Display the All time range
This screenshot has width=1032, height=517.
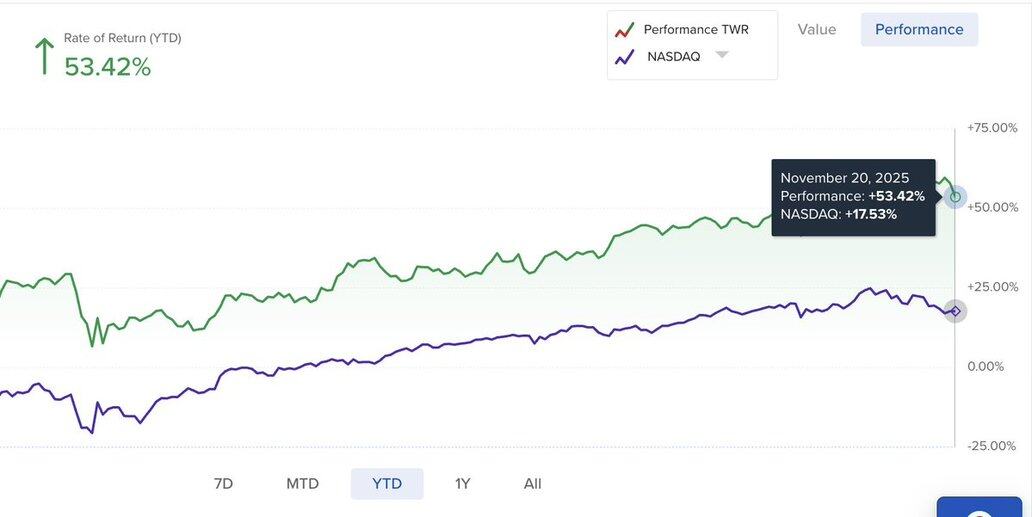532,484
